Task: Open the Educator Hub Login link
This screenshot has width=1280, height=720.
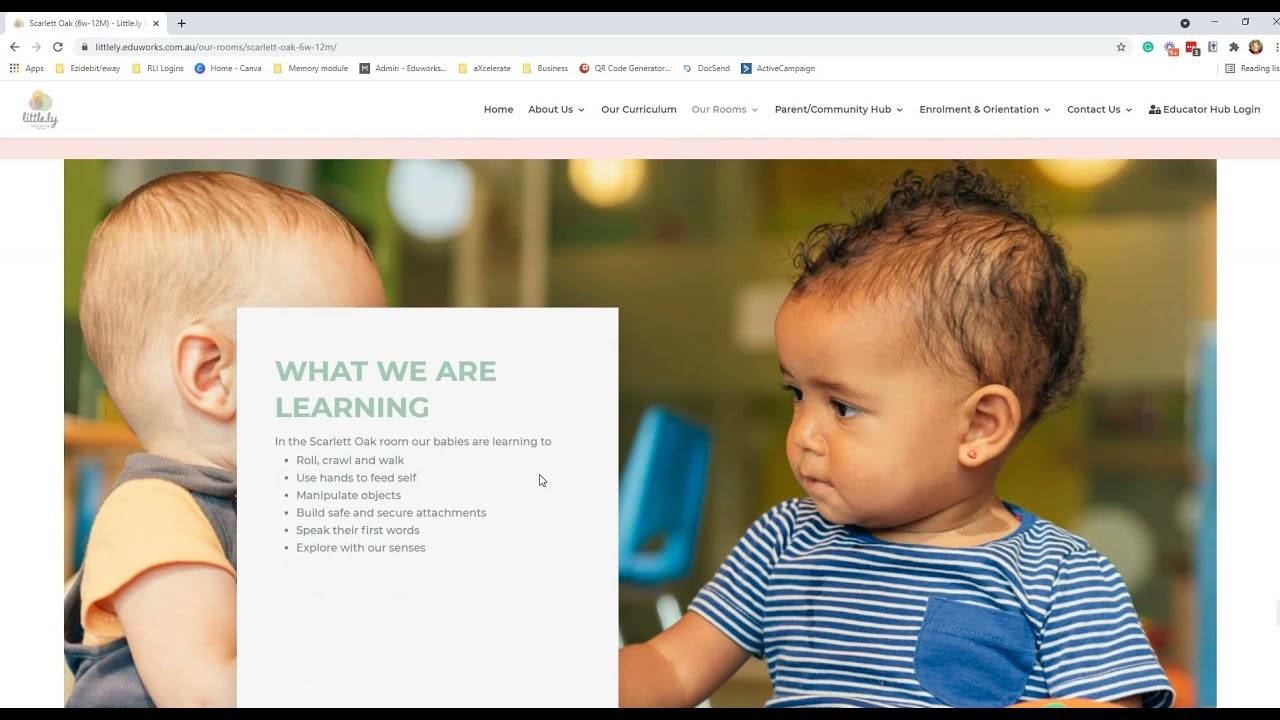Action: click(x=1204, y=109)
